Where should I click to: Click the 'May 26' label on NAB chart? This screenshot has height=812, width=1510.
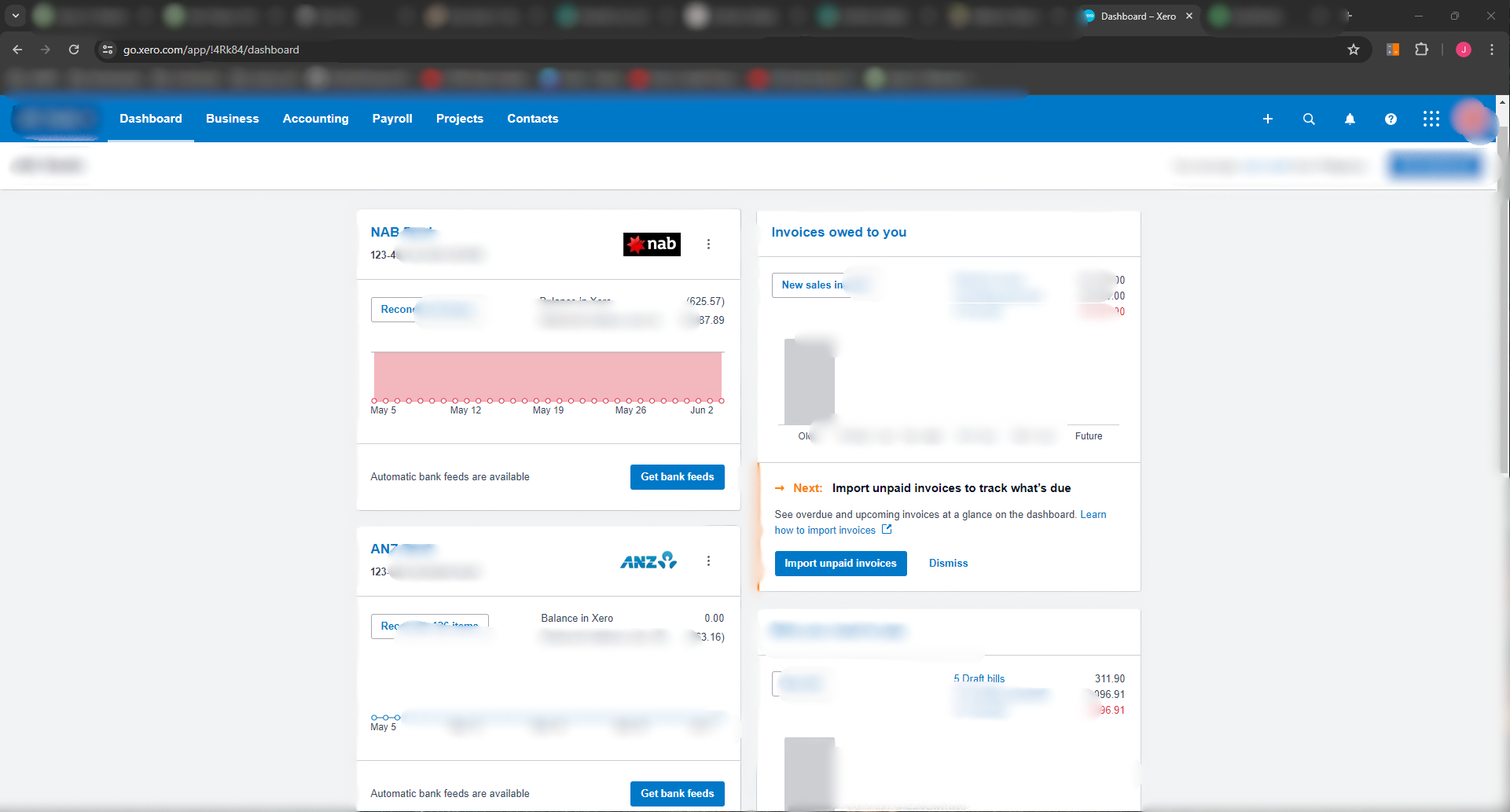pyautogui.click(x=630, y=410)
